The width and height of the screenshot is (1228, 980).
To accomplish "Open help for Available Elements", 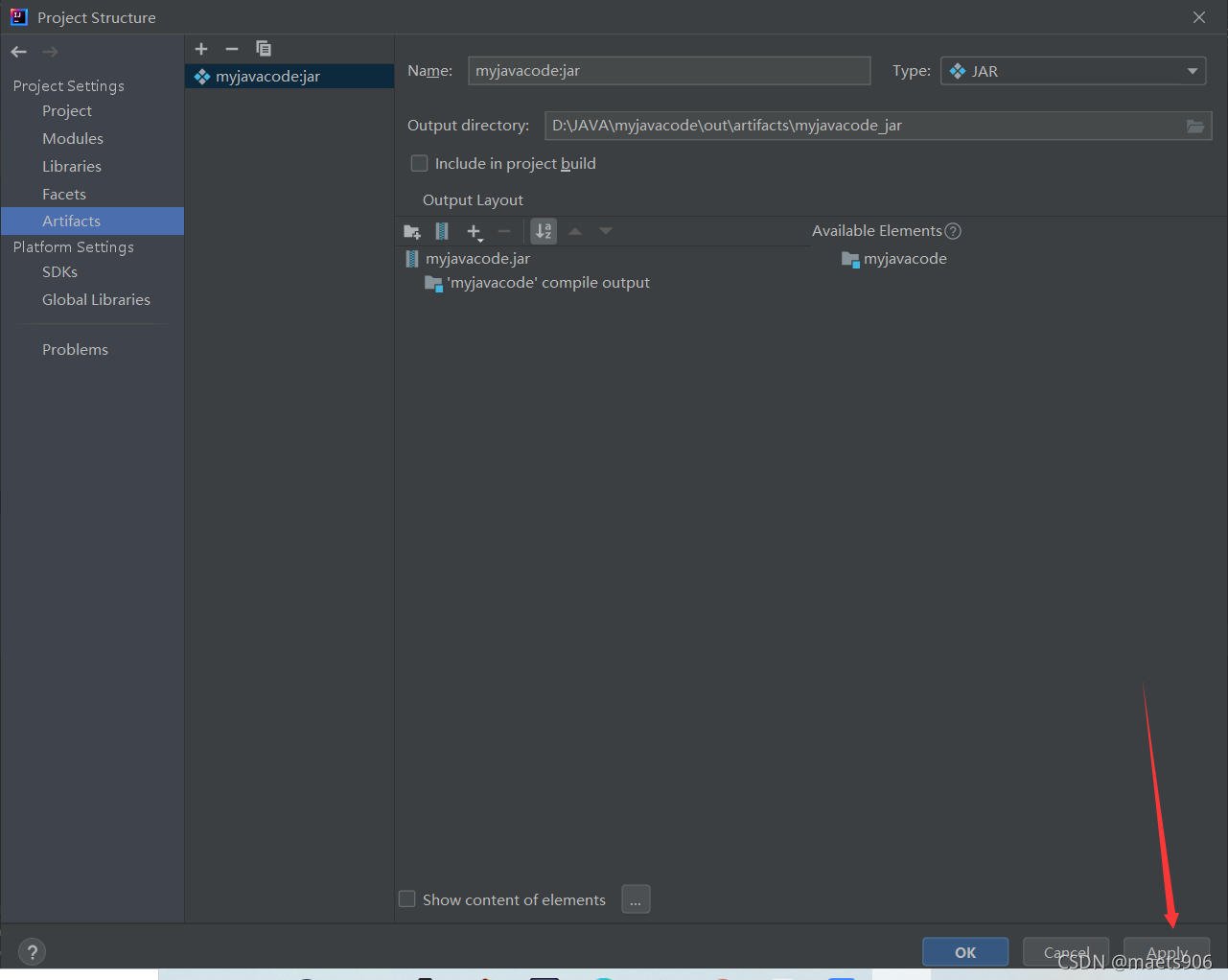I will [x=953, y=231].
